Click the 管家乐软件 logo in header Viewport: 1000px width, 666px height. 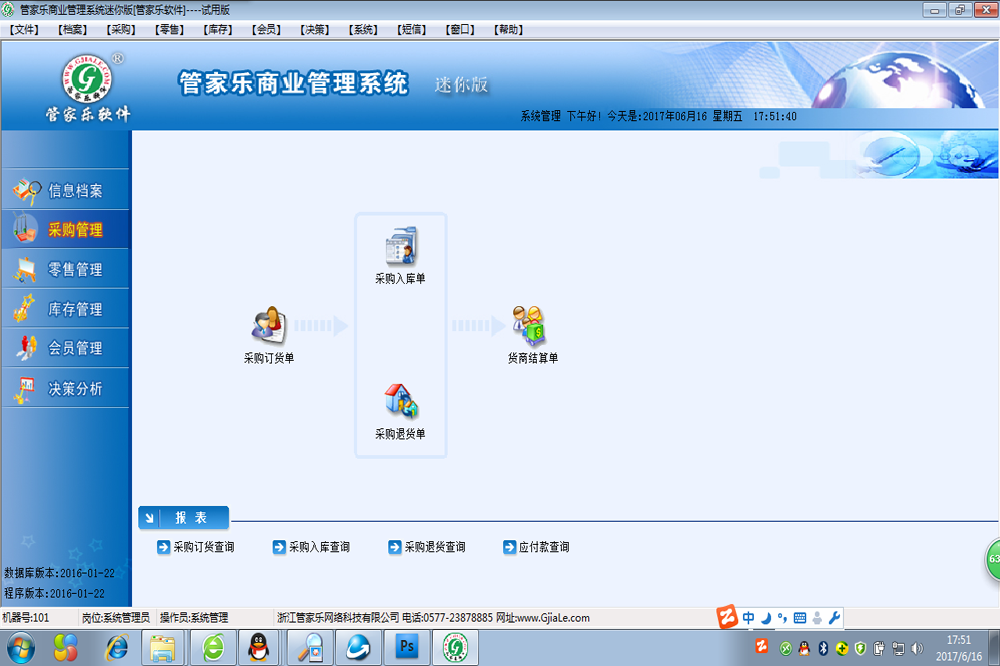pos(87,87)
